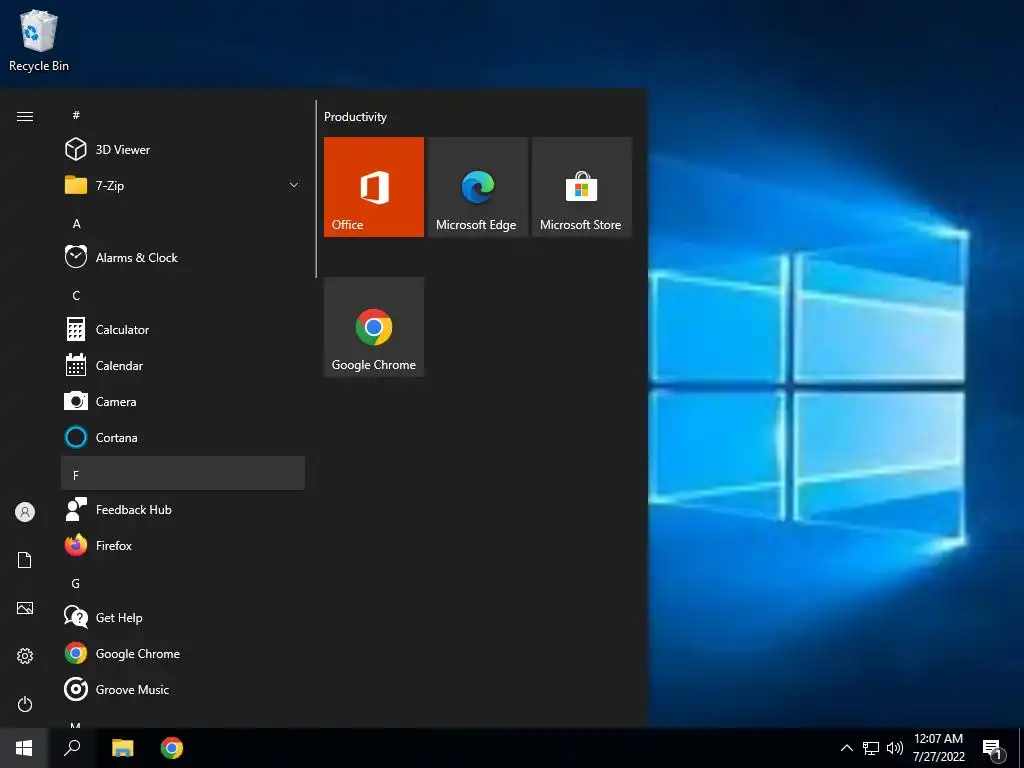This screenshot has width=1024, height=768.
Task: Open the network status tray icon
Action: coord(871,748)
